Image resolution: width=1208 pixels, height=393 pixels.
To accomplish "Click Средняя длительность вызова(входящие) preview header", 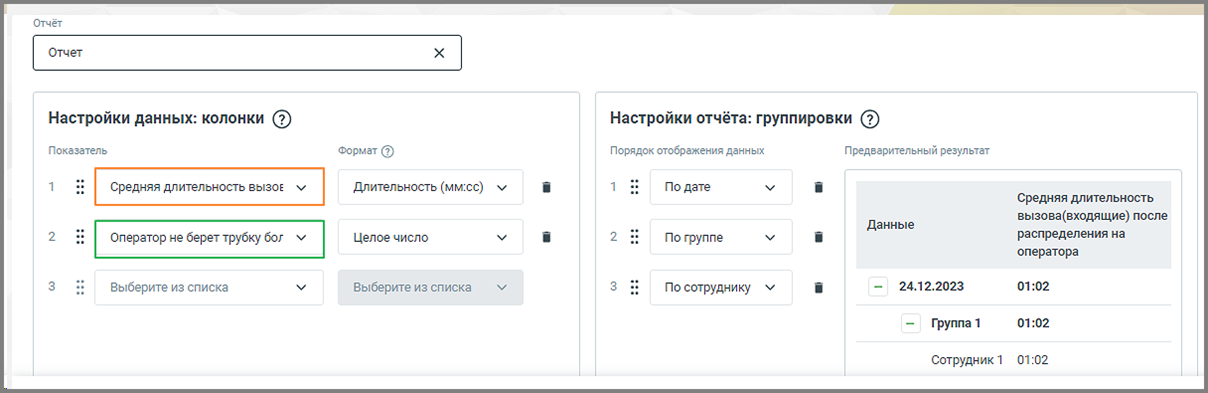I will [1092, 225].
